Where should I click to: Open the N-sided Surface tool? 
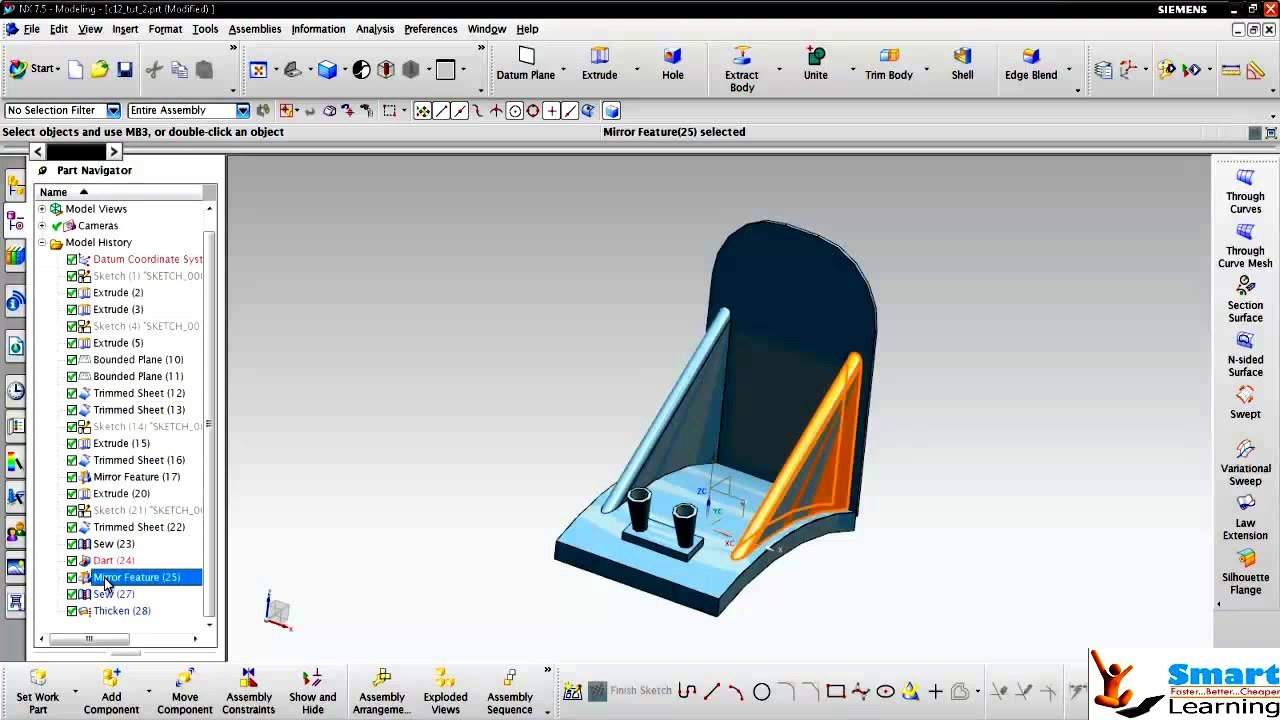(1245, 355)
